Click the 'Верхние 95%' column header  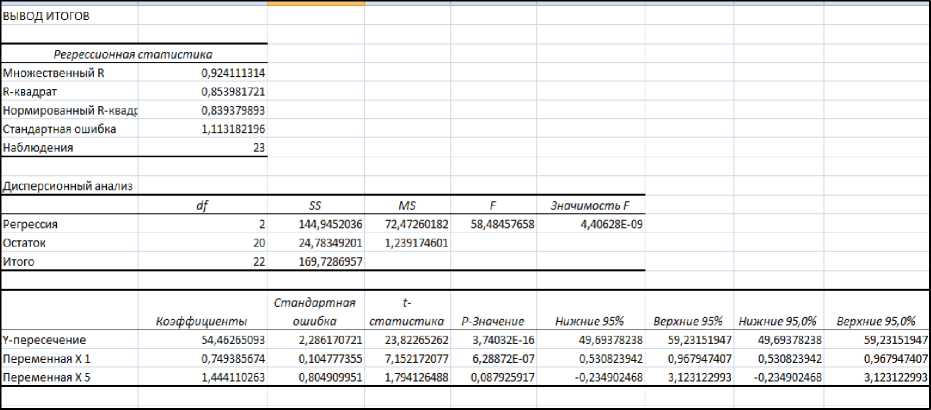(688, 322)
